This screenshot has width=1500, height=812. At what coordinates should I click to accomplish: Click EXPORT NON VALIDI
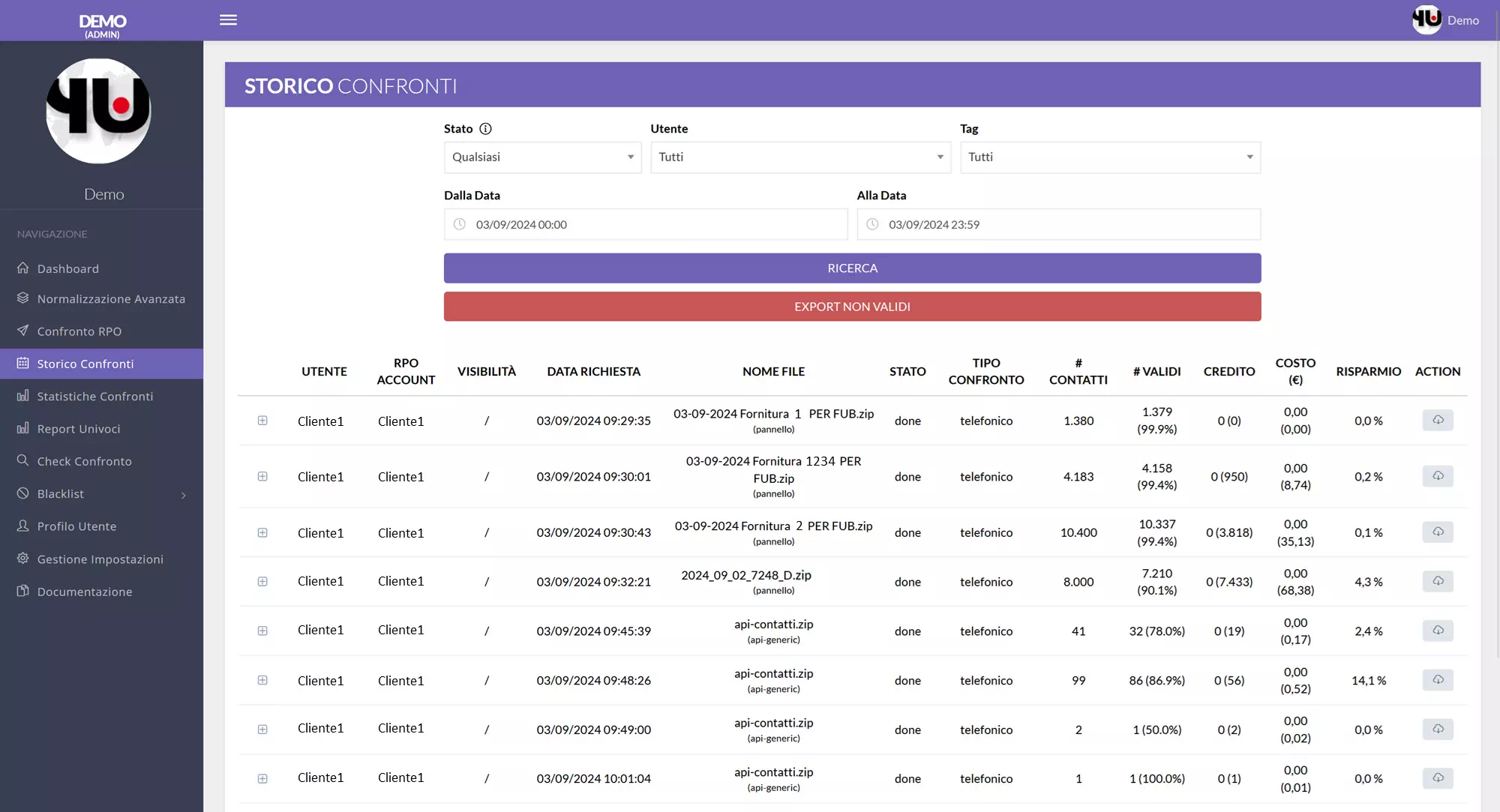tap(852, 306)
